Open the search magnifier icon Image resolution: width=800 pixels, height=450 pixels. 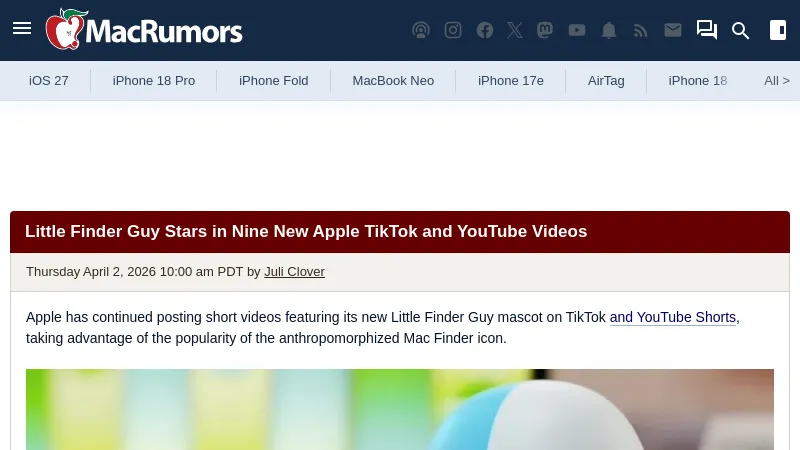740,31
